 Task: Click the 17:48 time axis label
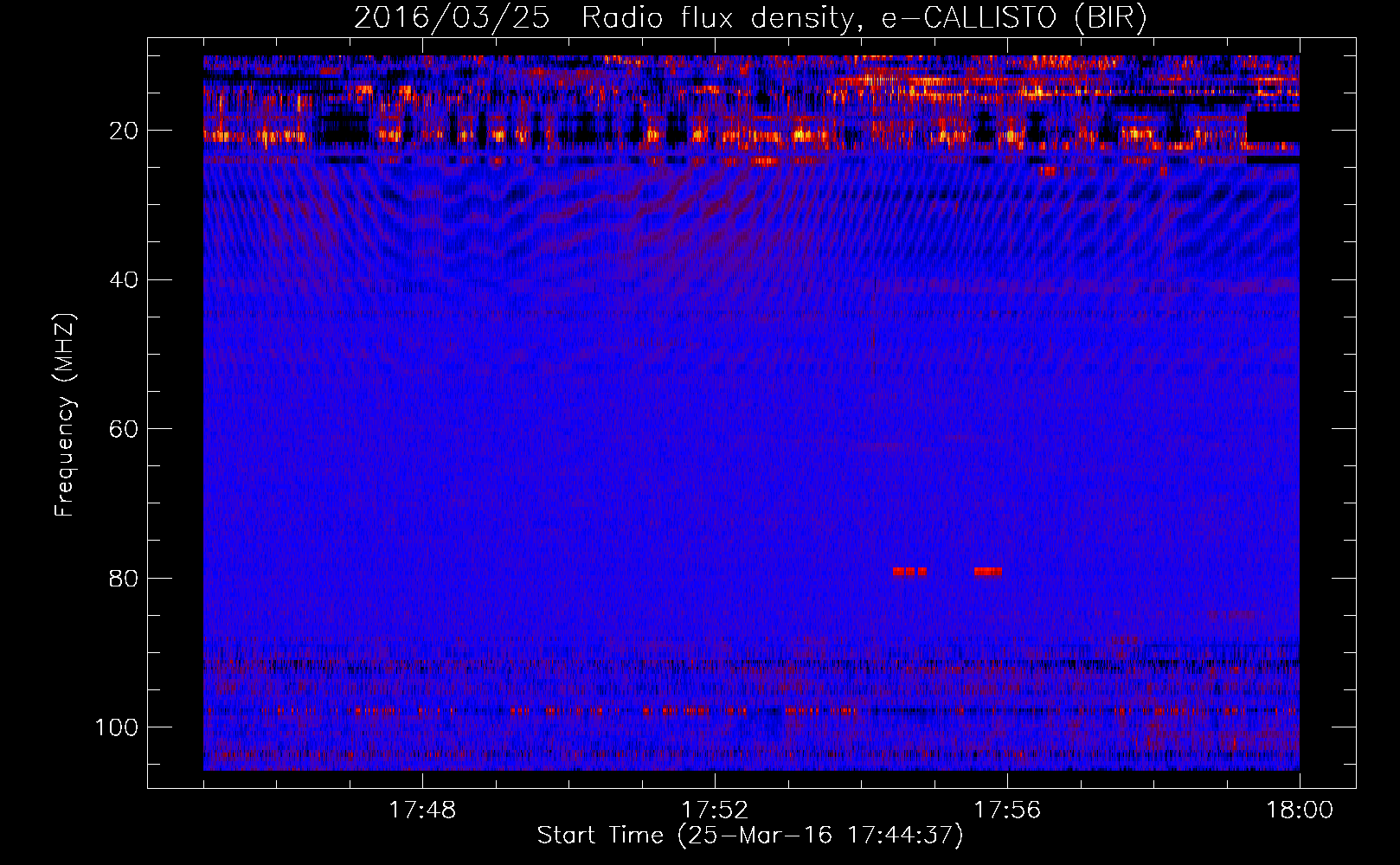pyautogui.click(x=422, y=811)
